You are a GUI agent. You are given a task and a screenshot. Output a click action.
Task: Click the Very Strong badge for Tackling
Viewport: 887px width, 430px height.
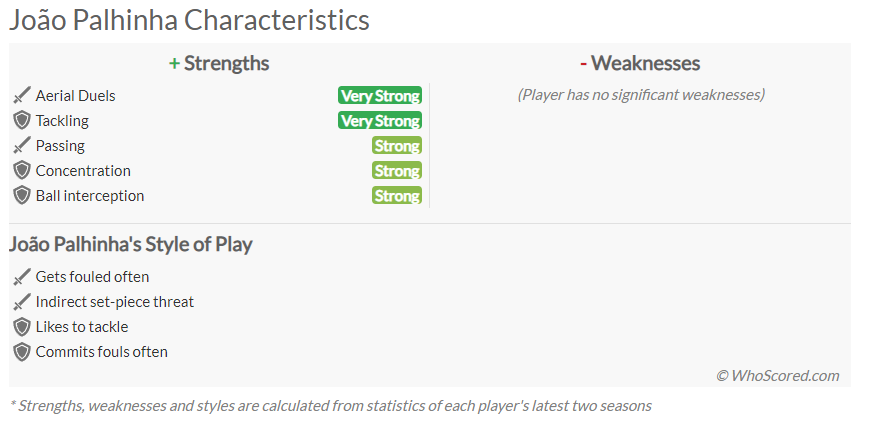click(x=380, y=121)
